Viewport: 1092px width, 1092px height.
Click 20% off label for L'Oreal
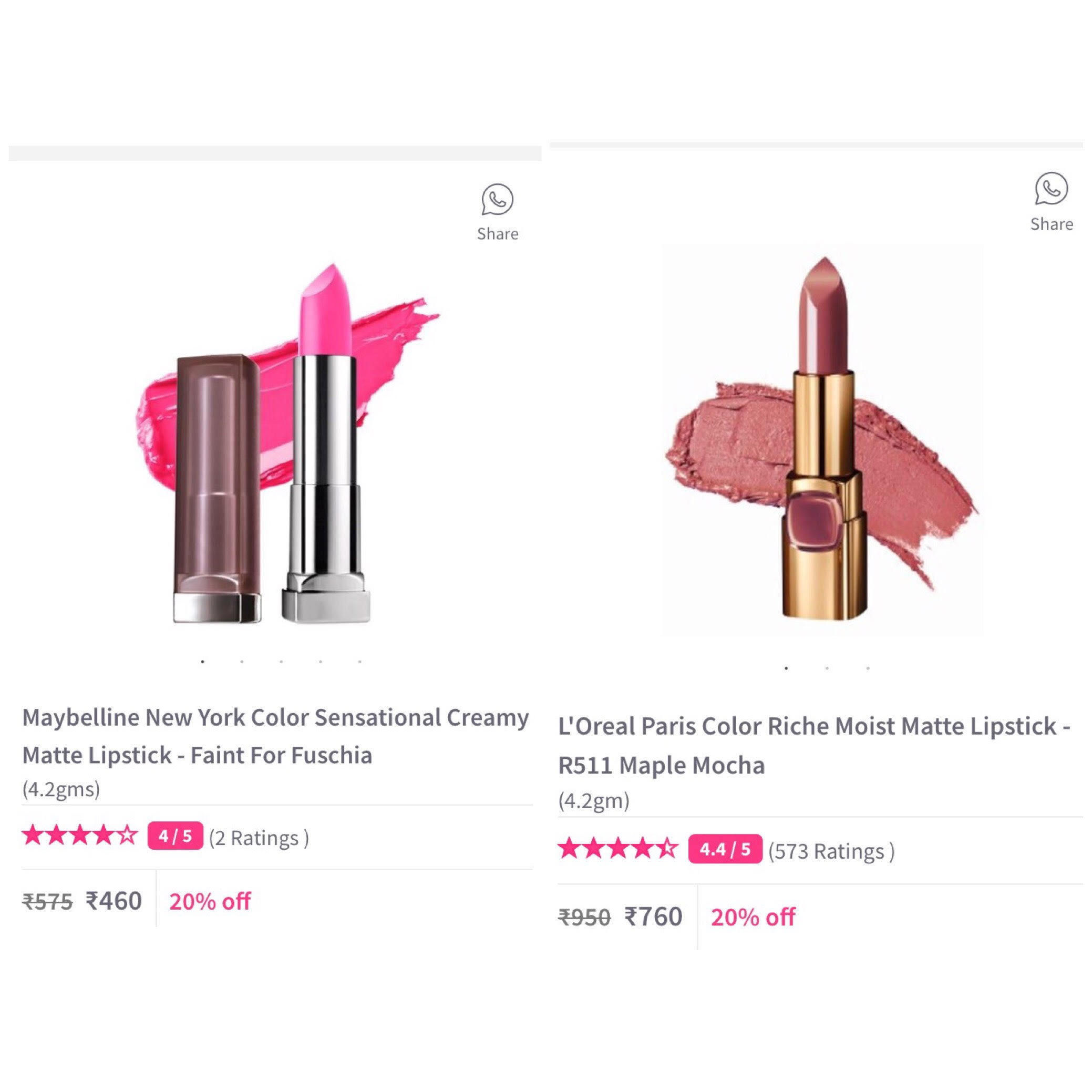pyautogui.click(x=753, y=918)
